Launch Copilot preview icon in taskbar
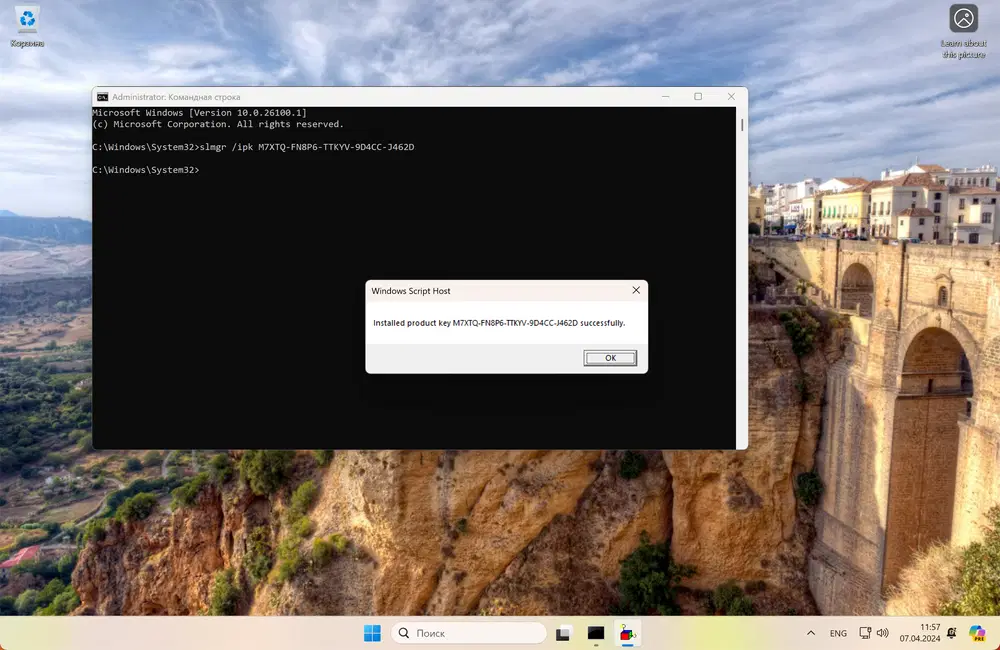 point(977,633)
